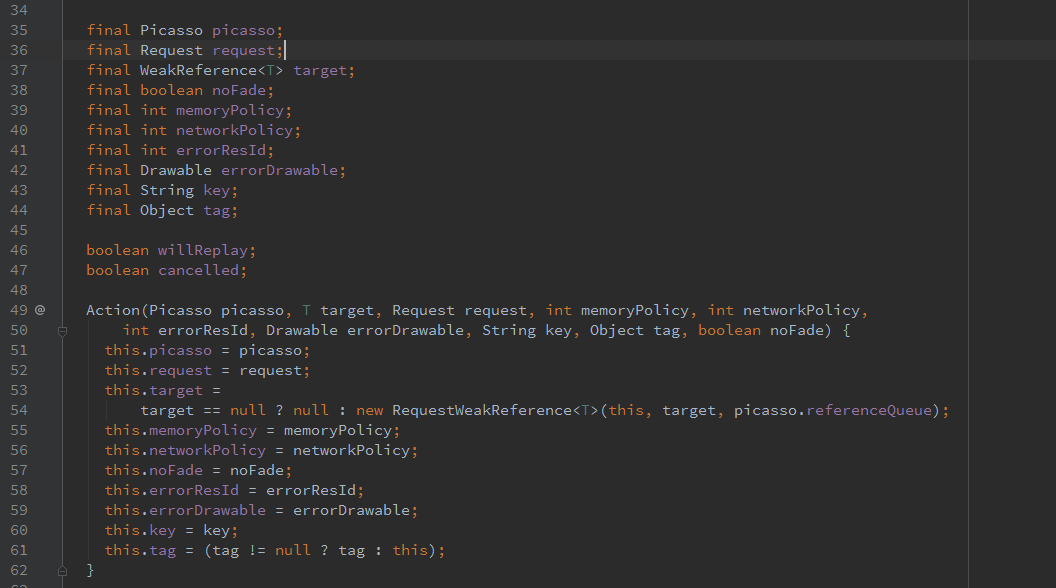Click the 'Action' constructor name on line 49
1056x588 pixels.
[113, 311]
